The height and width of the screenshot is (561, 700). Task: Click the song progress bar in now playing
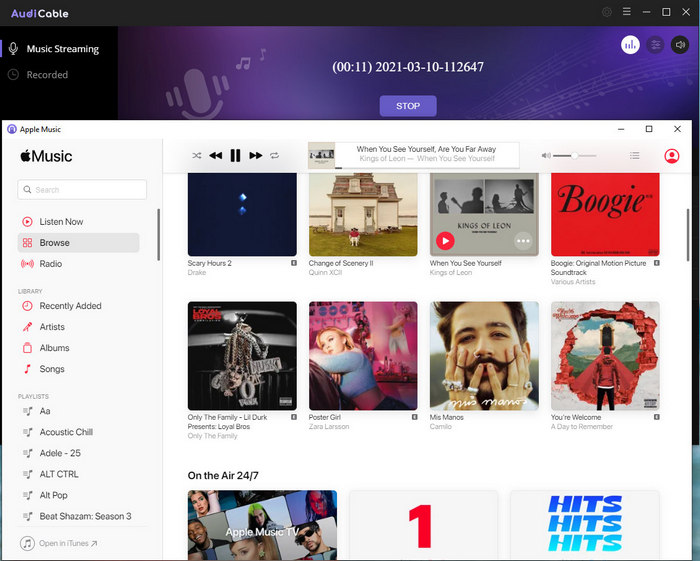427,168
